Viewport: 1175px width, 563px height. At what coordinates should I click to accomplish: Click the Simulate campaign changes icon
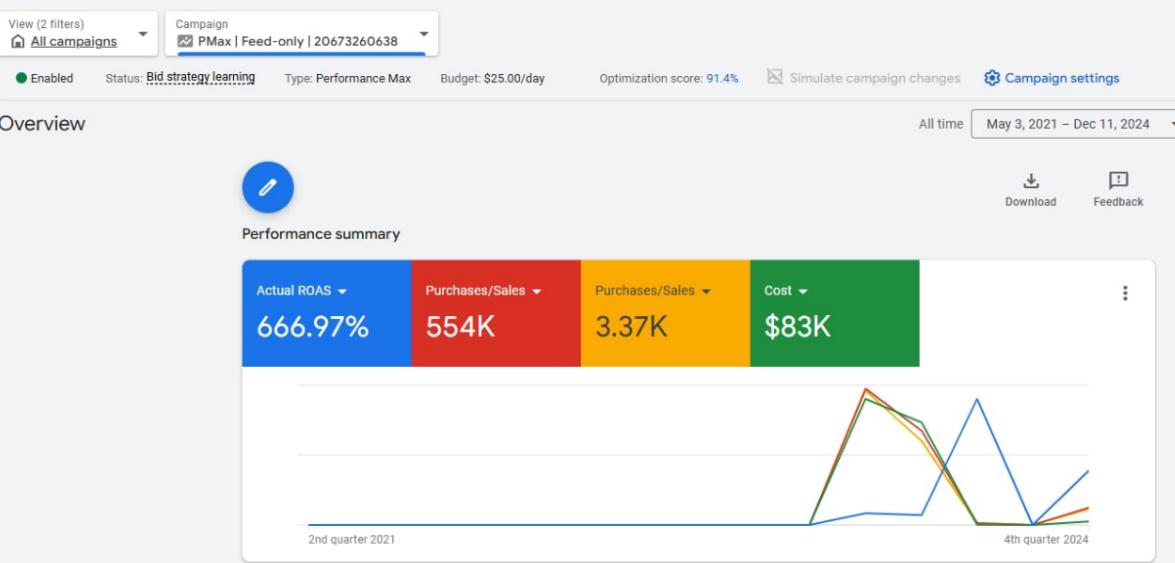pyautogui.click(x=775, y=78)
